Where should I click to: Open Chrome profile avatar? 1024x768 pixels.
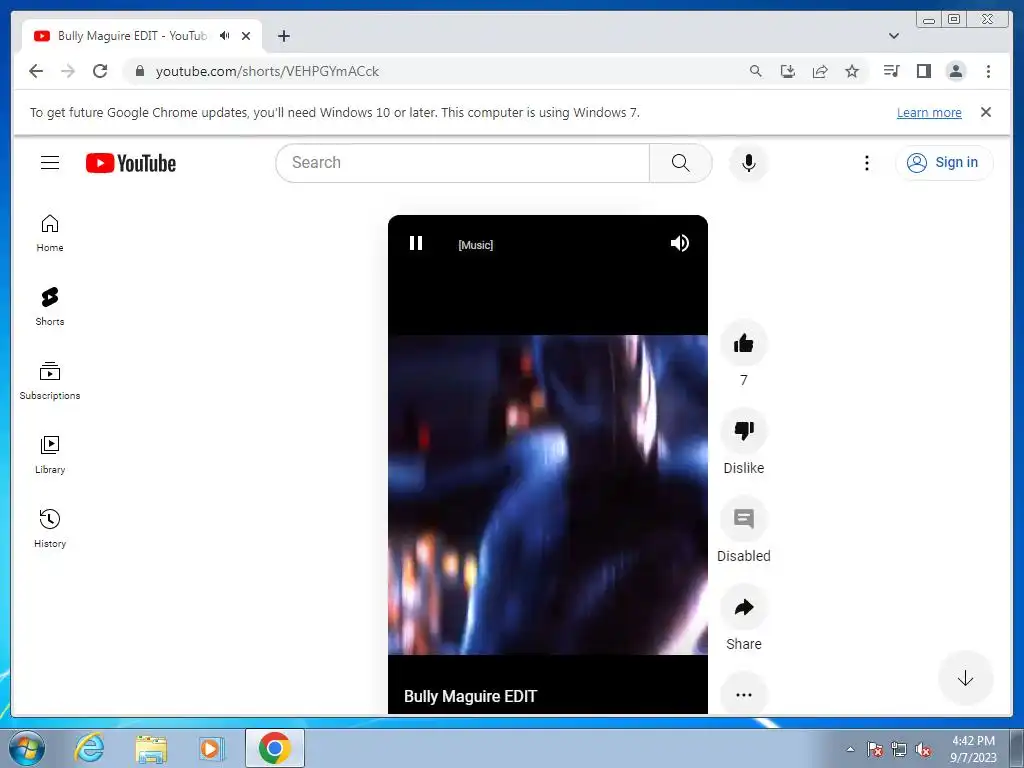pyautogui.click(x=955, y=71)
